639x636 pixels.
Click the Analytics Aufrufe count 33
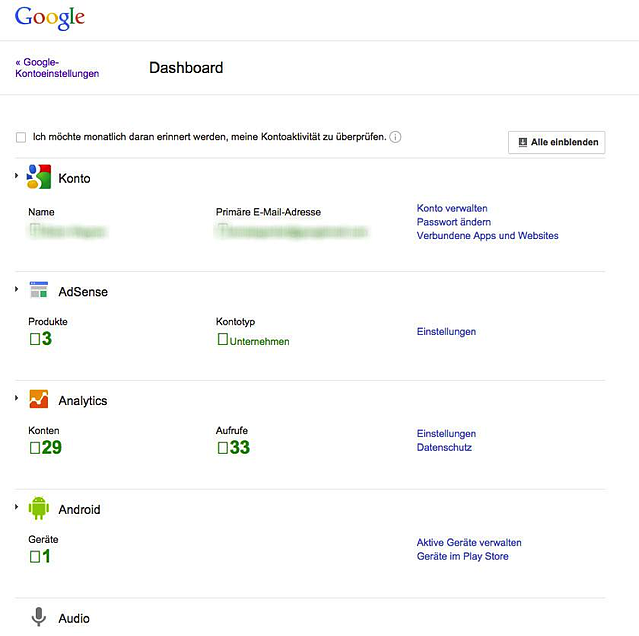[234, 447]
